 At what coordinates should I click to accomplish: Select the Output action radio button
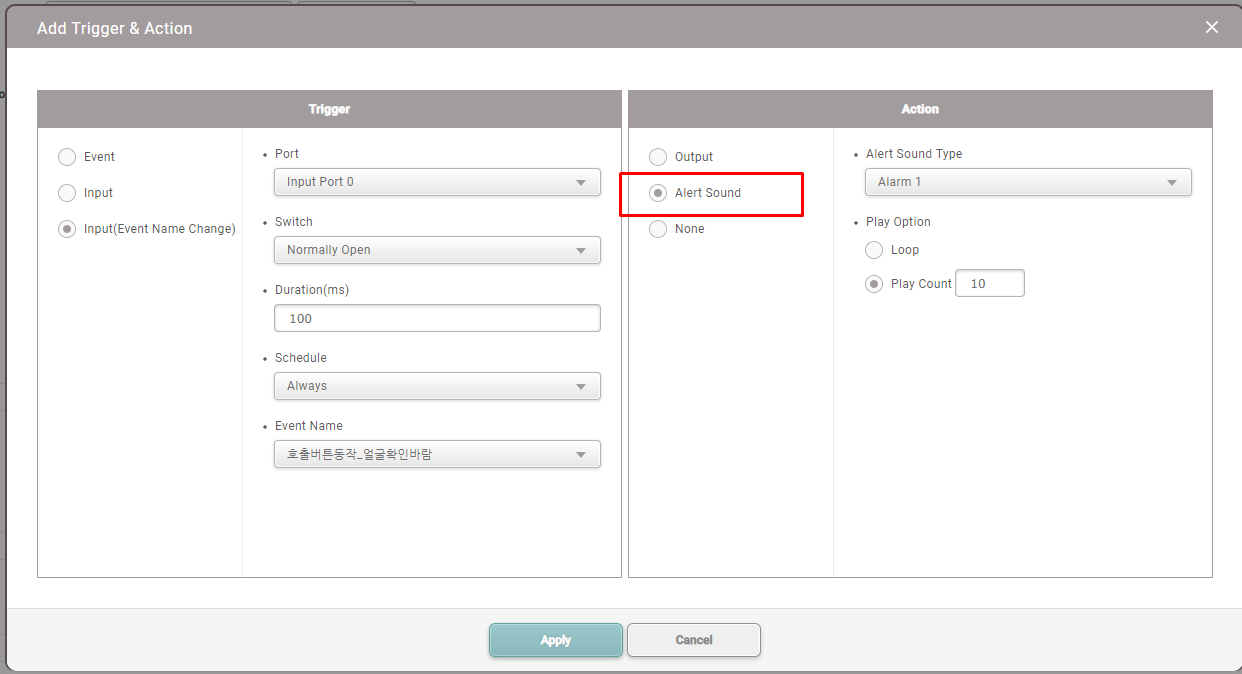pyautogui.click(x=658, y=157)
